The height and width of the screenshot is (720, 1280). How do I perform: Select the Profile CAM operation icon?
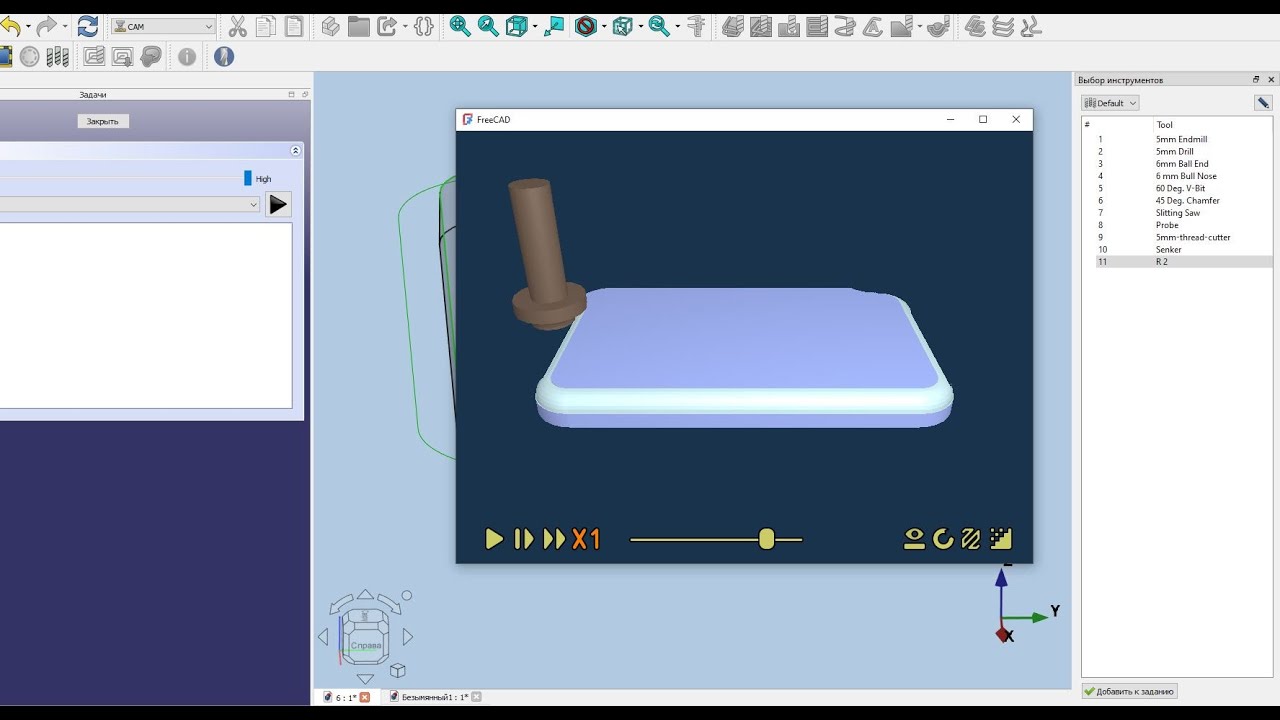[x=733, y=27]
